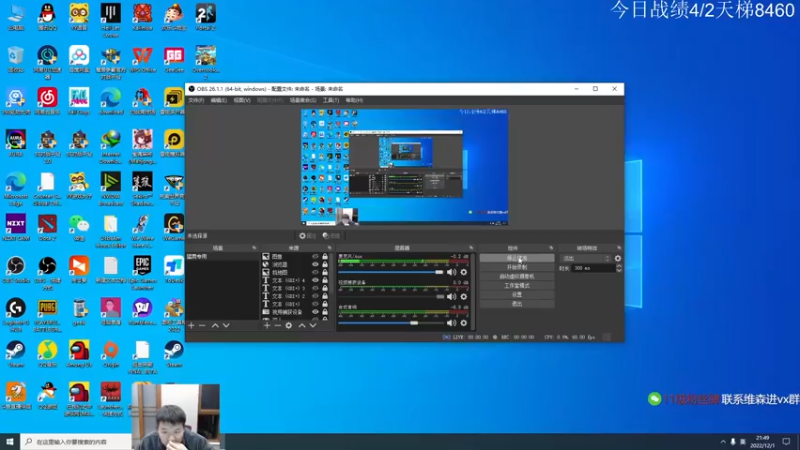
Task: Toggle visibility of 浏览器 source
Action: [315, 264]
